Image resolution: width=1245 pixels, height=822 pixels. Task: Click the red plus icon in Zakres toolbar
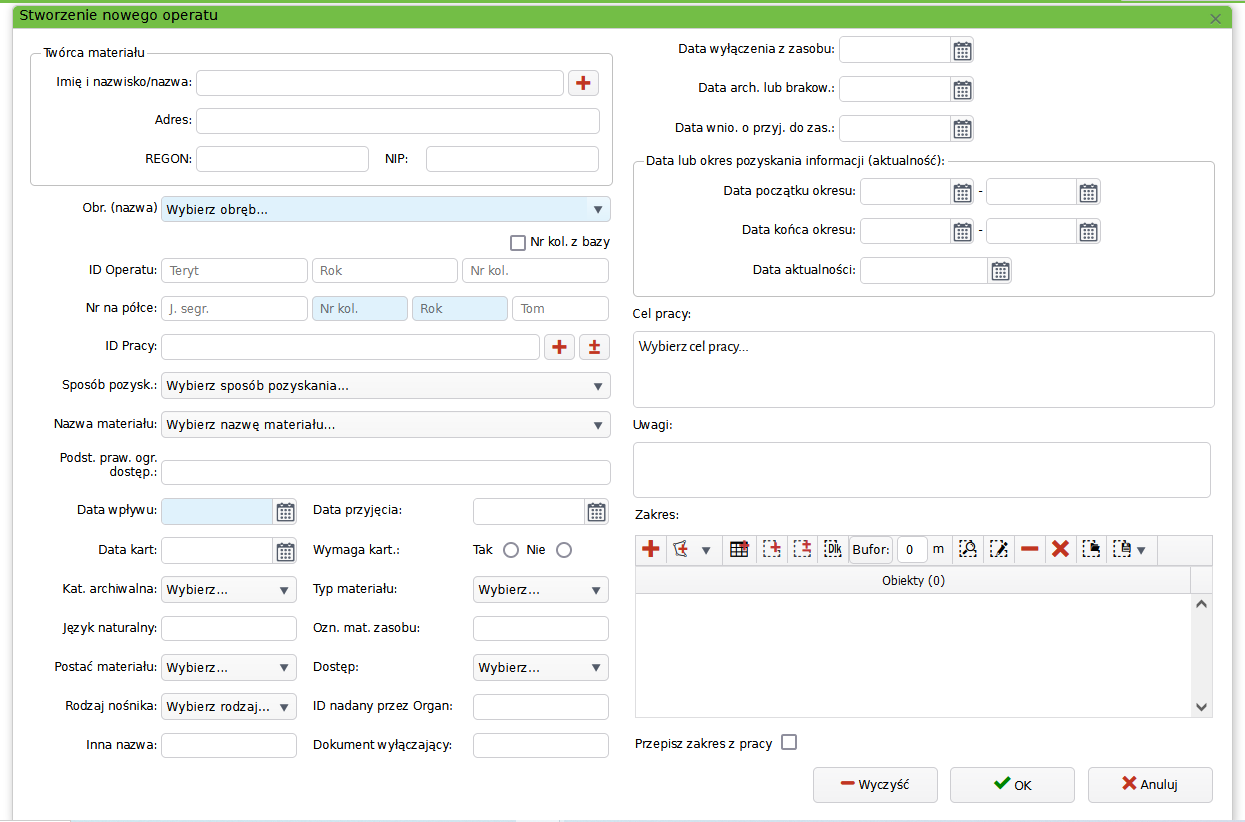651,549
